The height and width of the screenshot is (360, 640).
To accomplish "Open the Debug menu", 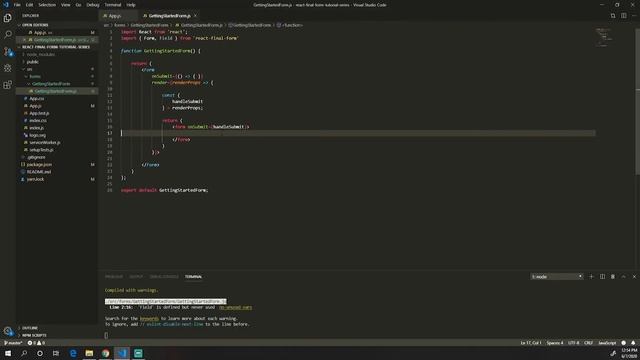I will pos(93,5).
